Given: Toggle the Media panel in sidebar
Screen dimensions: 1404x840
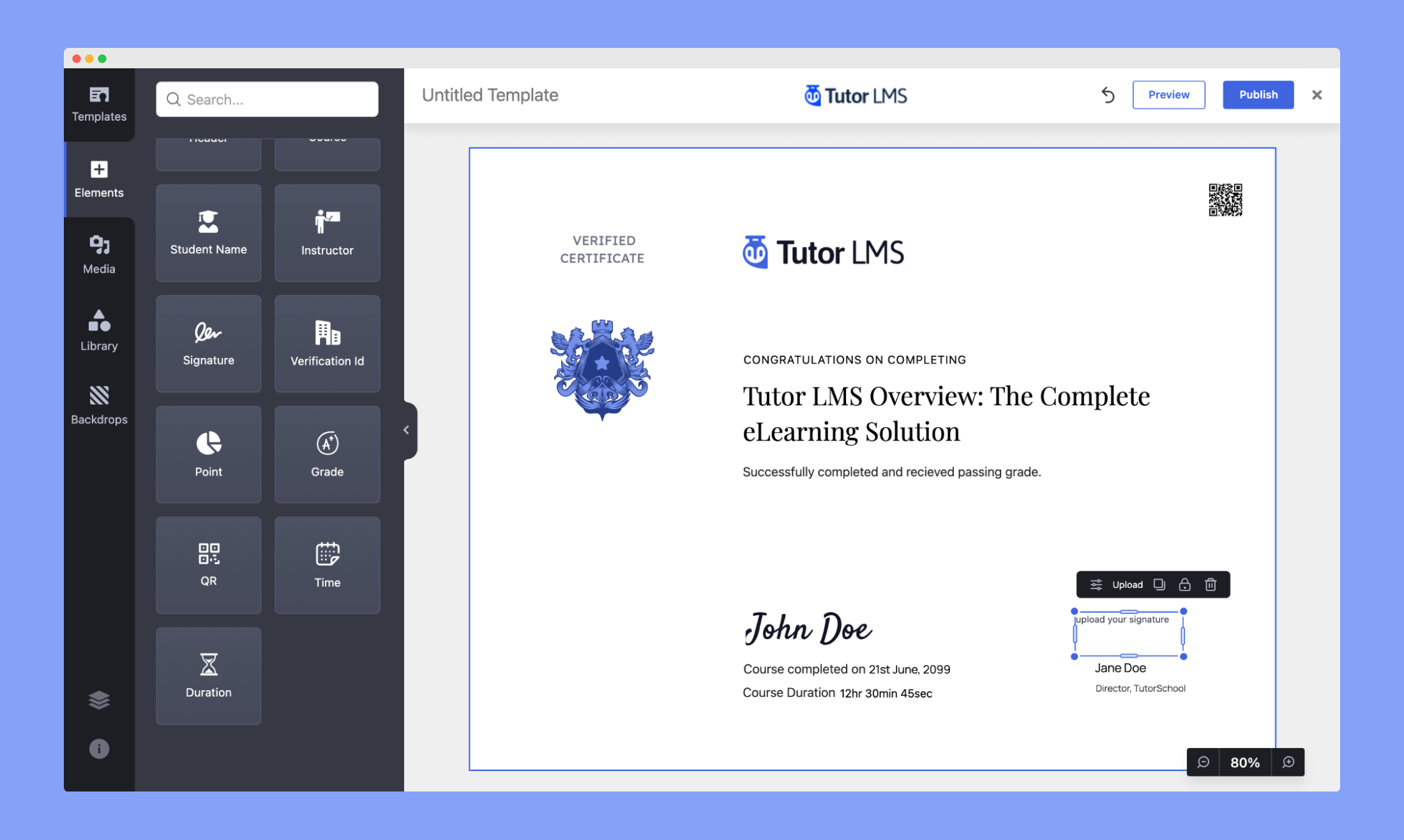Looking at the screenshot, I should click(x=98, y=254).
